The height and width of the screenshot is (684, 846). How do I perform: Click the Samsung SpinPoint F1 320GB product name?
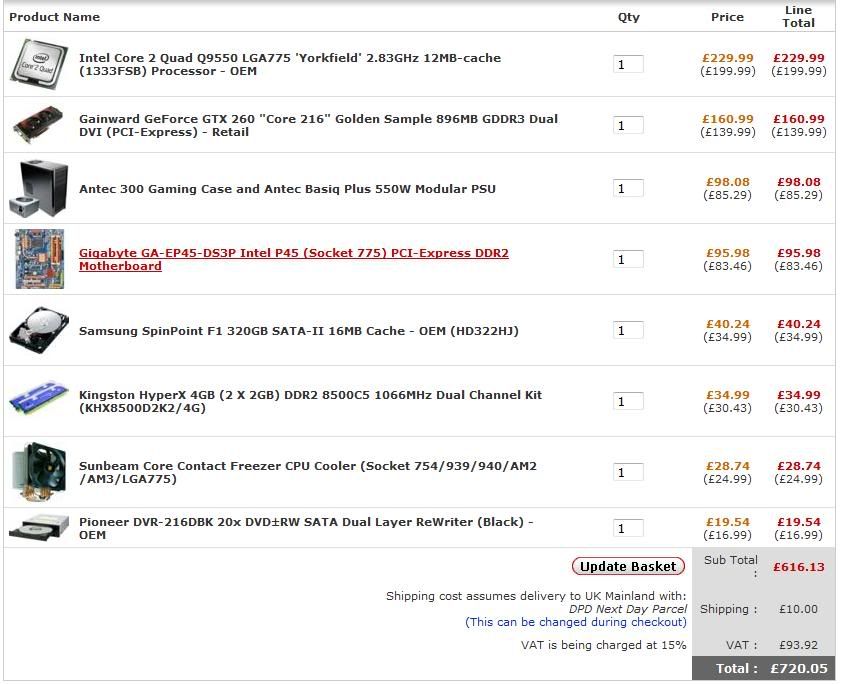[298, 331]
